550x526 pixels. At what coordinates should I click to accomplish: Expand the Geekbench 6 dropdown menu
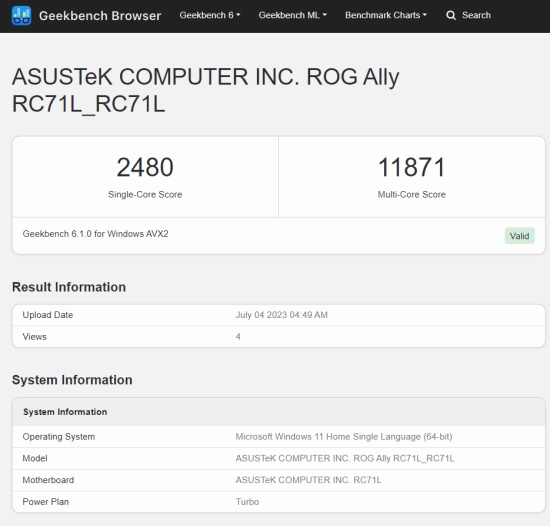pos(210,15)
